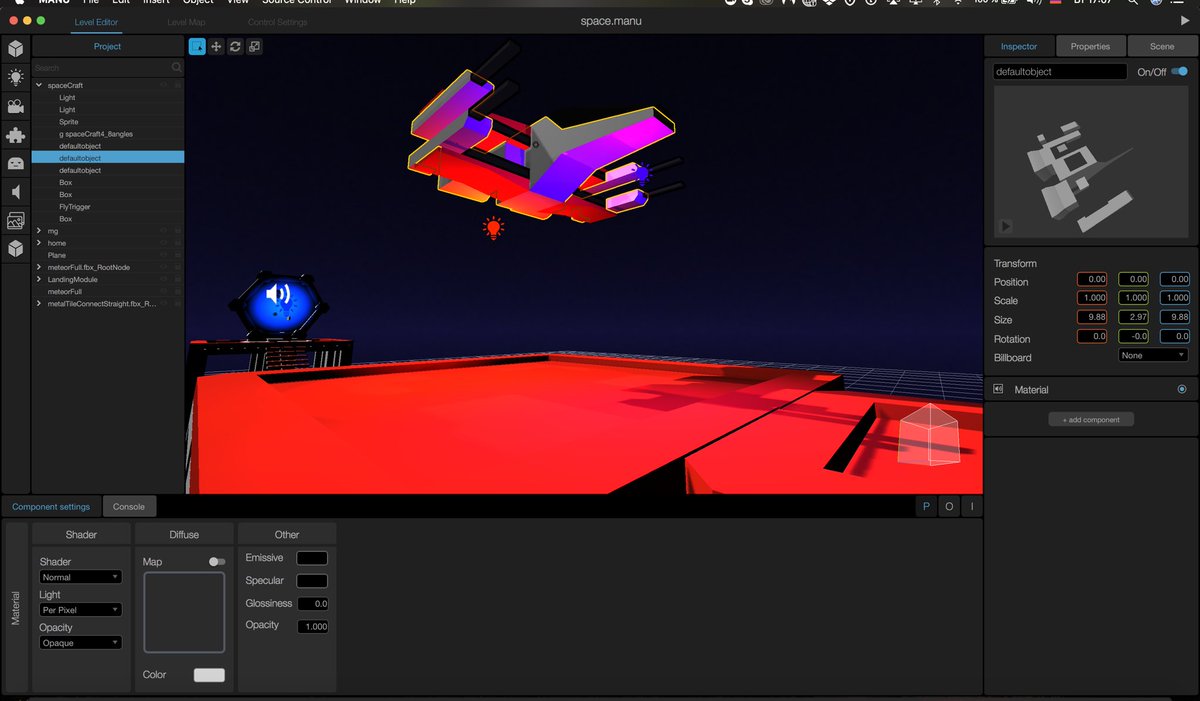
Task: Select the red light bulb gizmo in the viewport
Action: [x=492, y=228]
